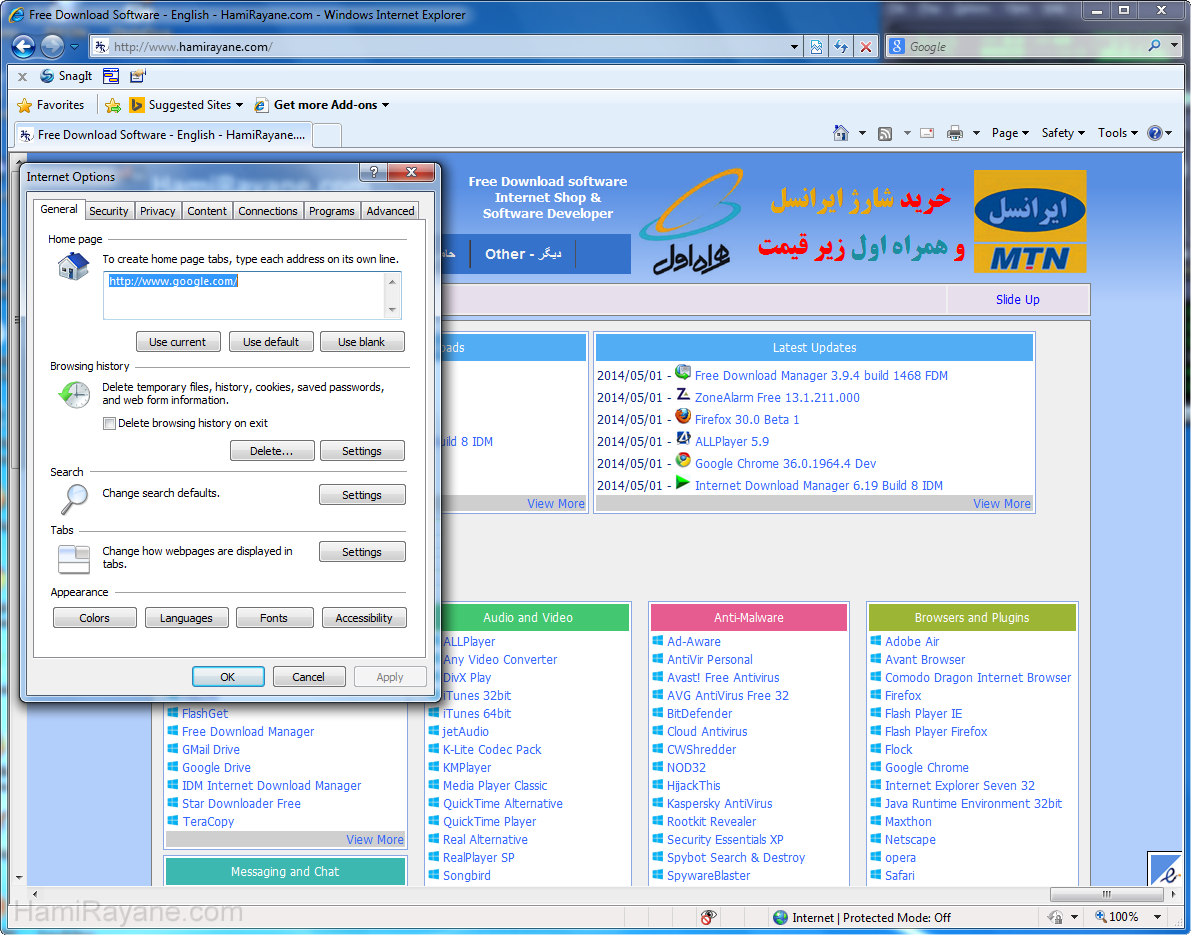Click the Google search input box
The width and height of the screenshot is (1191, 935).
click(x=1025, y=47)
